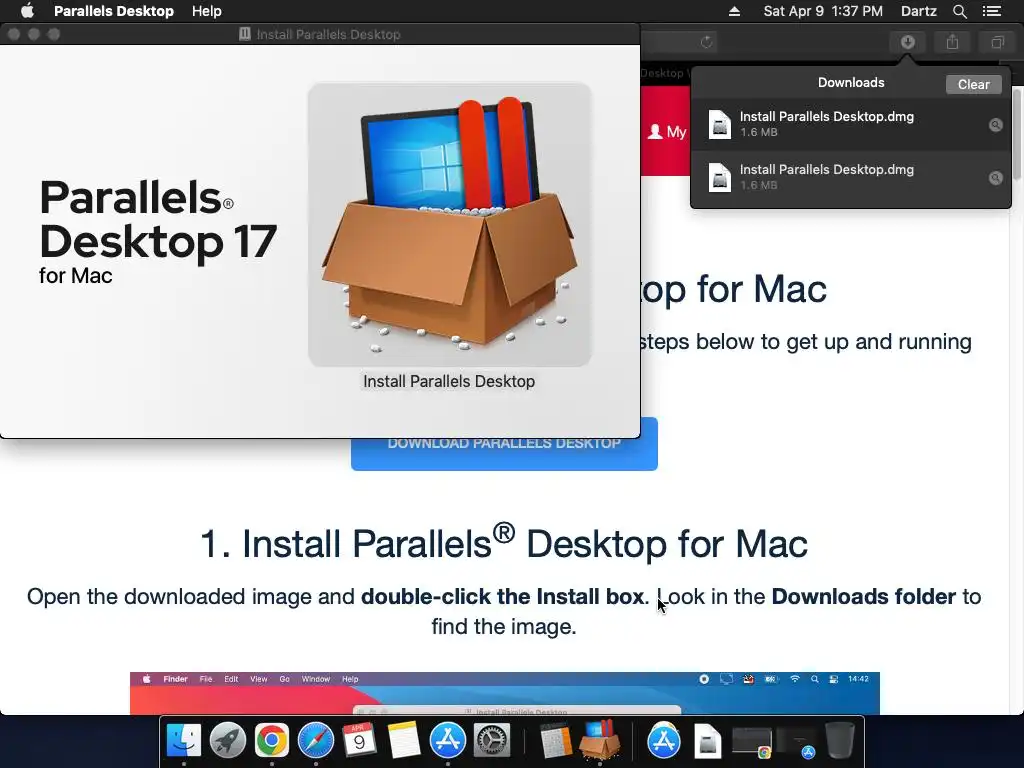Reload the page in Safari
The width and height of the screenshot is (1024, 768).
(x=706, y=42)
